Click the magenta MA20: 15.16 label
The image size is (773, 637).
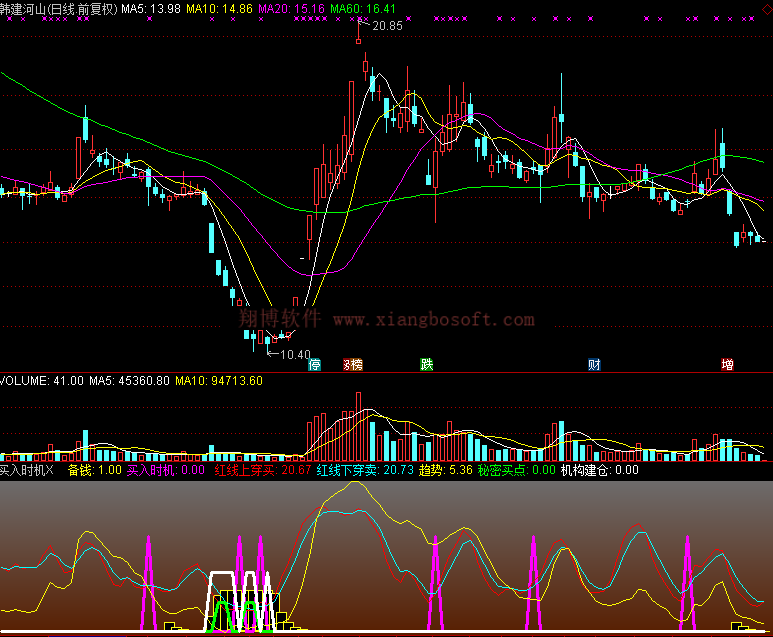(291, 9)
